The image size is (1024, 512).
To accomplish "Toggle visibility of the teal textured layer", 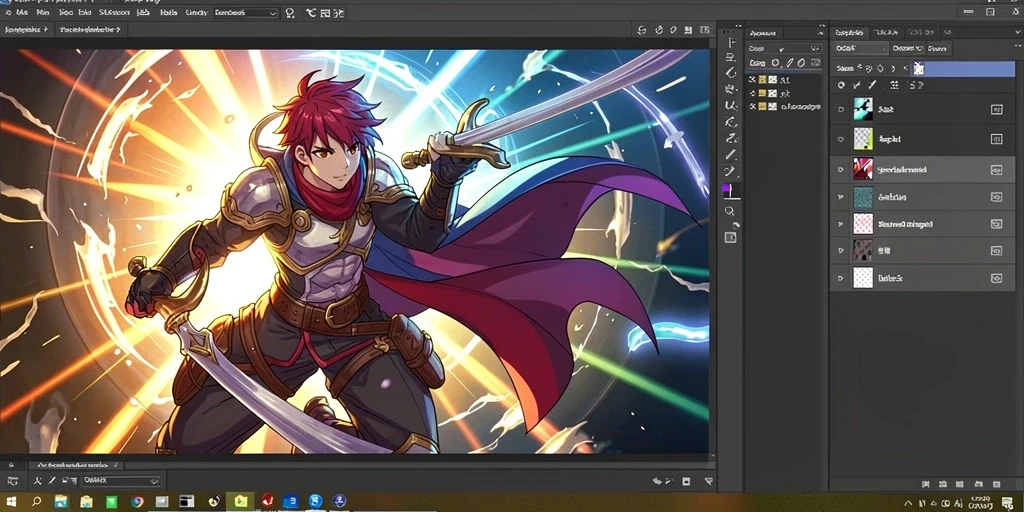I will [840, 197].
